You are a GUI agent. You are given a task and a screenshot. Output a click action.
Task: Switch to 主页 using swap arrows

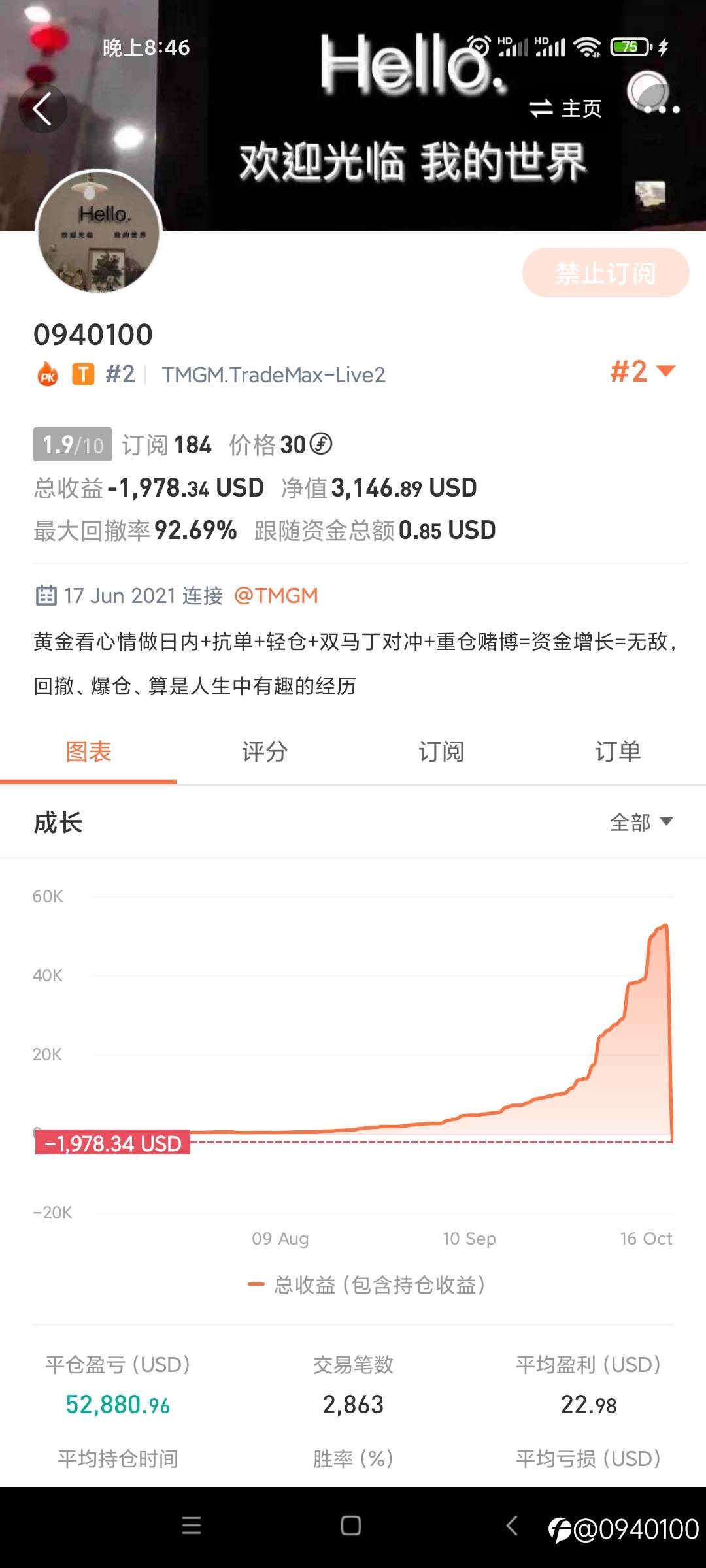565,108
